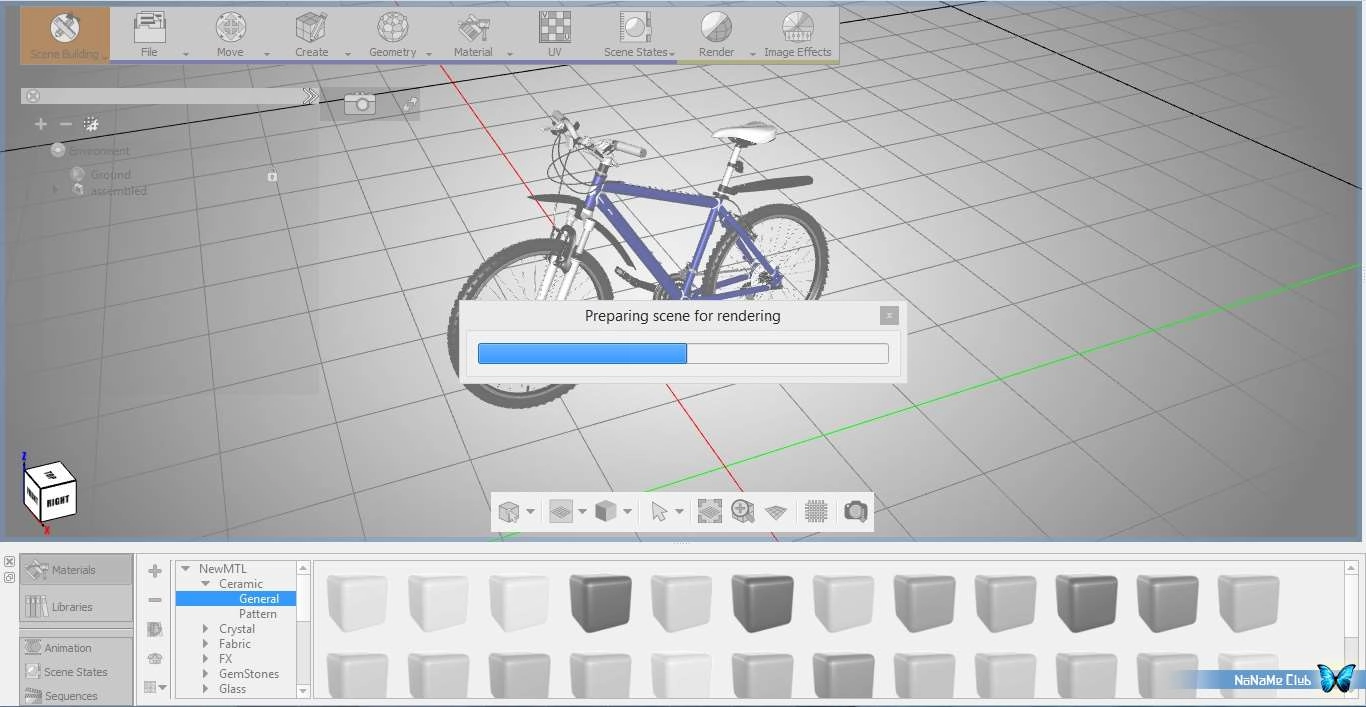Open the Create dropdown arrow
Viewport: 1366px width, 707px height.
click(x=348, y=54)
